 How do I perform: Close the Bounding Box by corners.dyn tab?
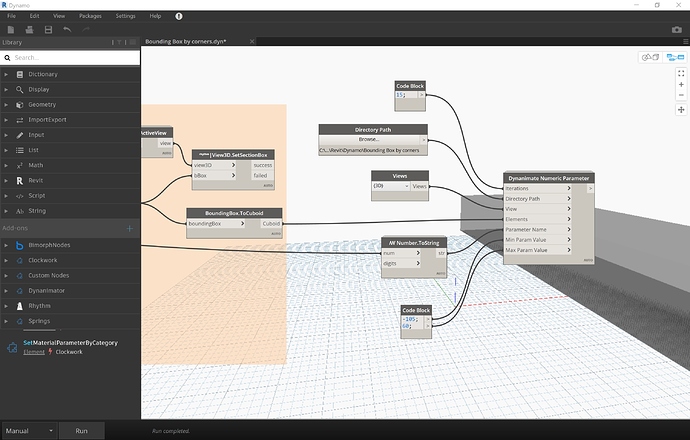pyautogui.click(x=252, y=41)
